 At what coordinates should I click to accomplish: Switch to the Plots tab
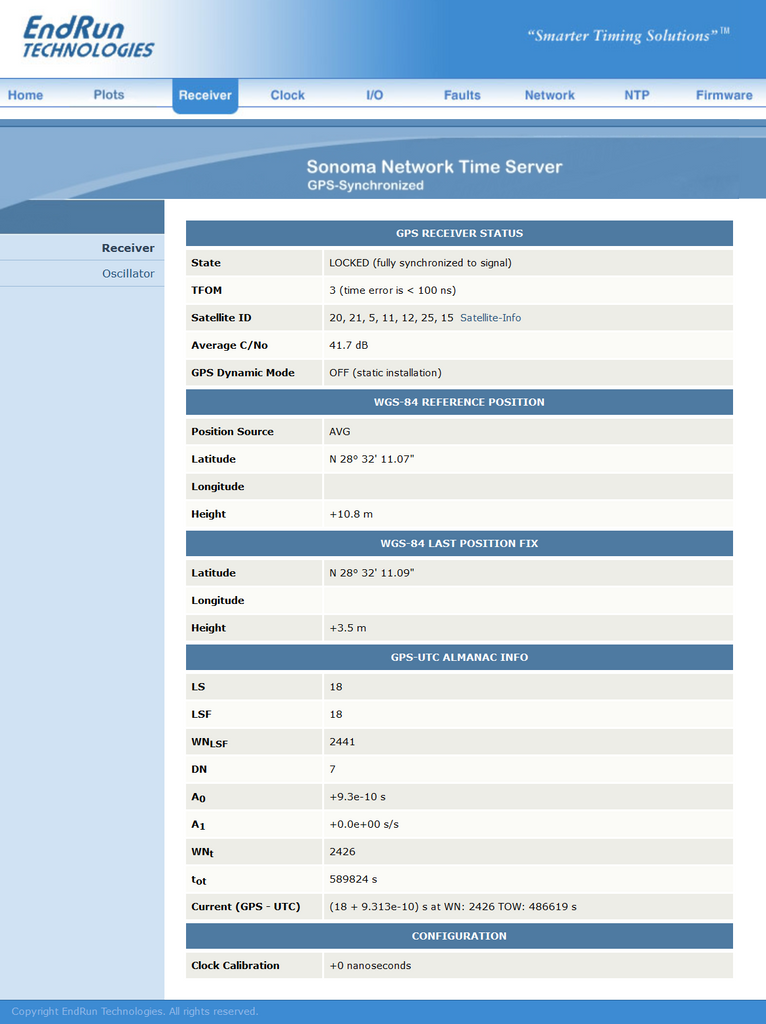click(108, 95)
